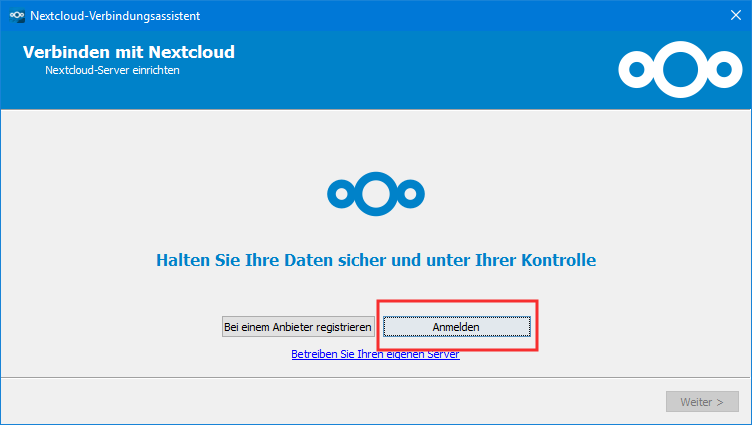Click empty area of the blue header banner

pyautogui.click(x=400, y=70)
